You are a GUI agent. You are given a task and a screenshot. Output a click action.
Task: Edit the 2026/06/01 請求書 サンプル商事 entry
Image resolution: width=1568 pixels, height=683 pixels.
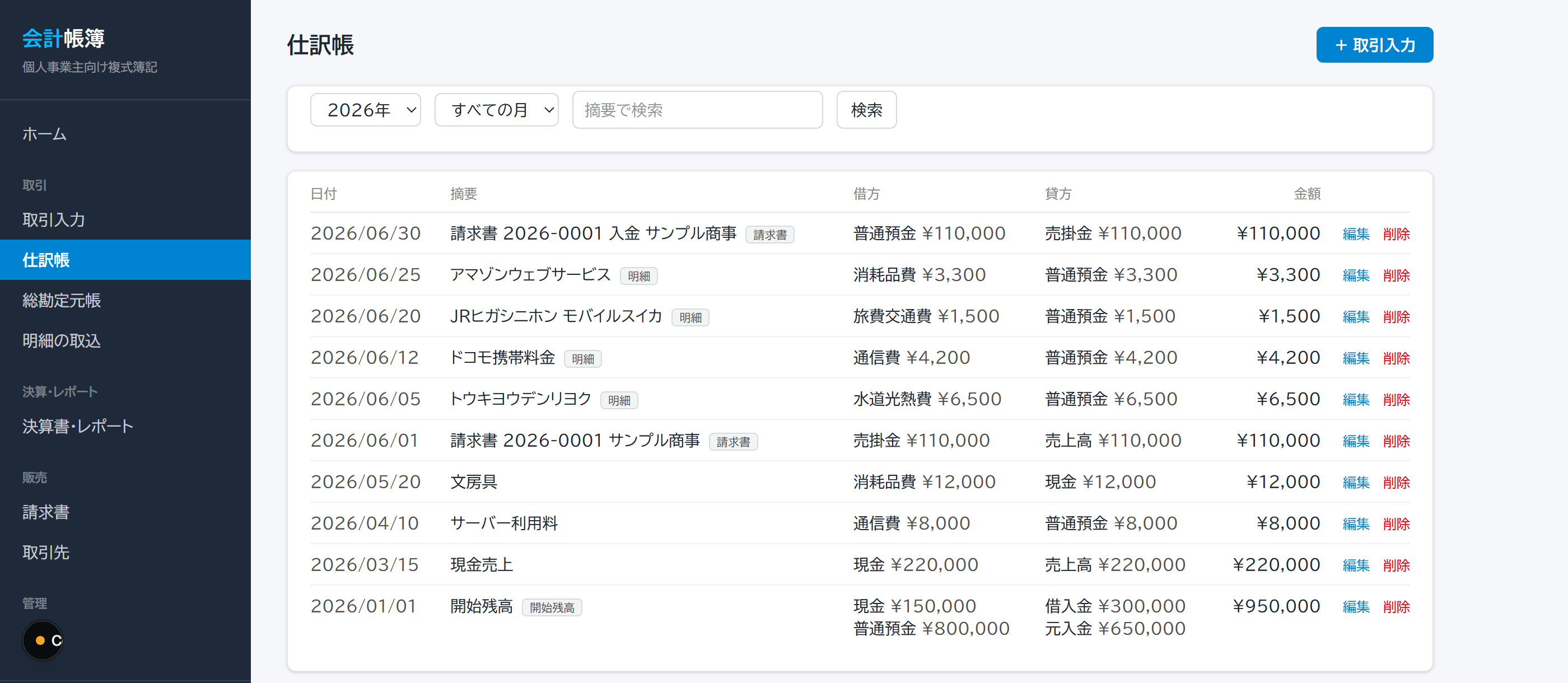pyautogui.click(x=1356, y=441)
